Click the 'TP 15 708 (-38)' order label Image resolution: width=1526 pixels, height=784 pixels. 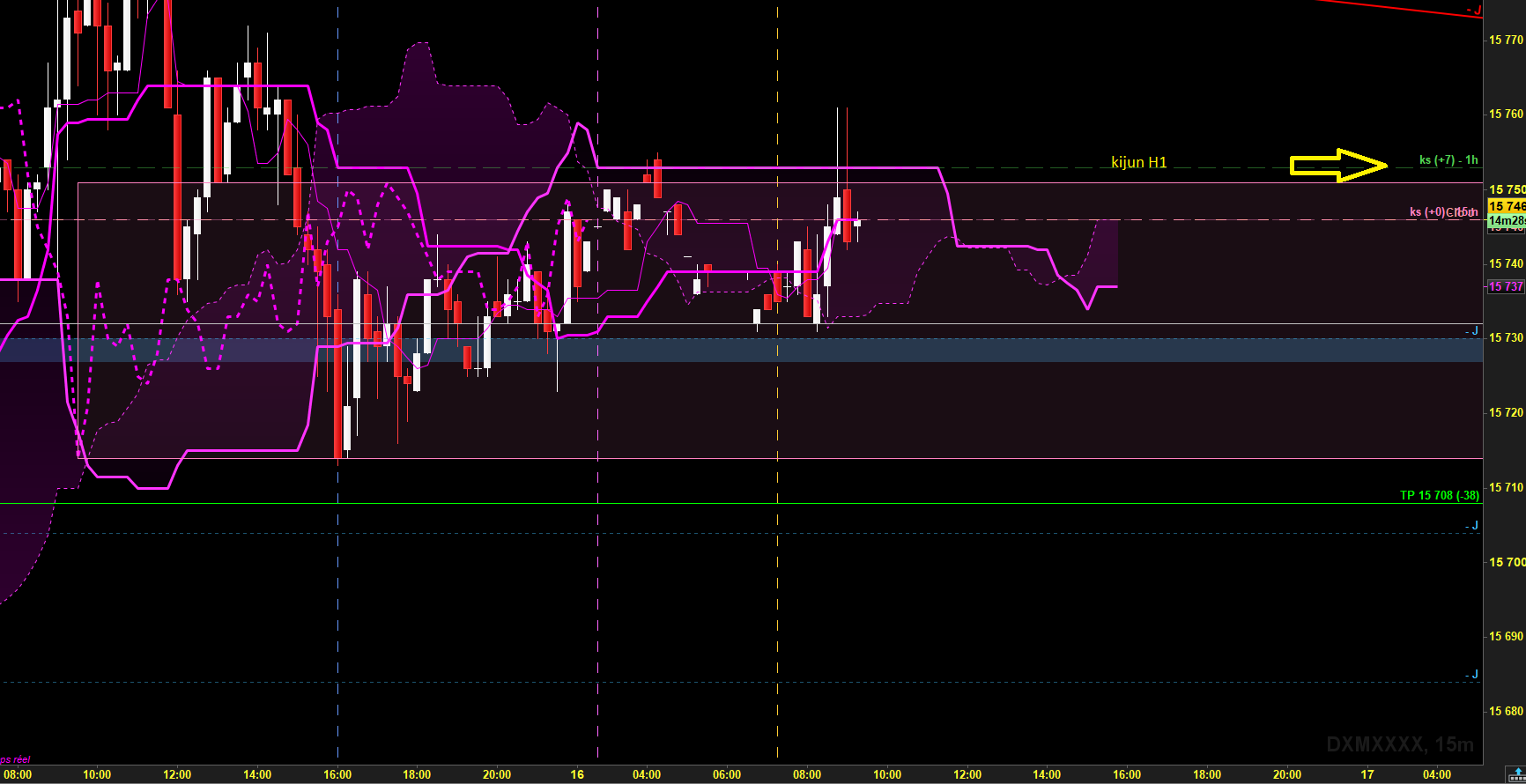[x=1440, y=495]
